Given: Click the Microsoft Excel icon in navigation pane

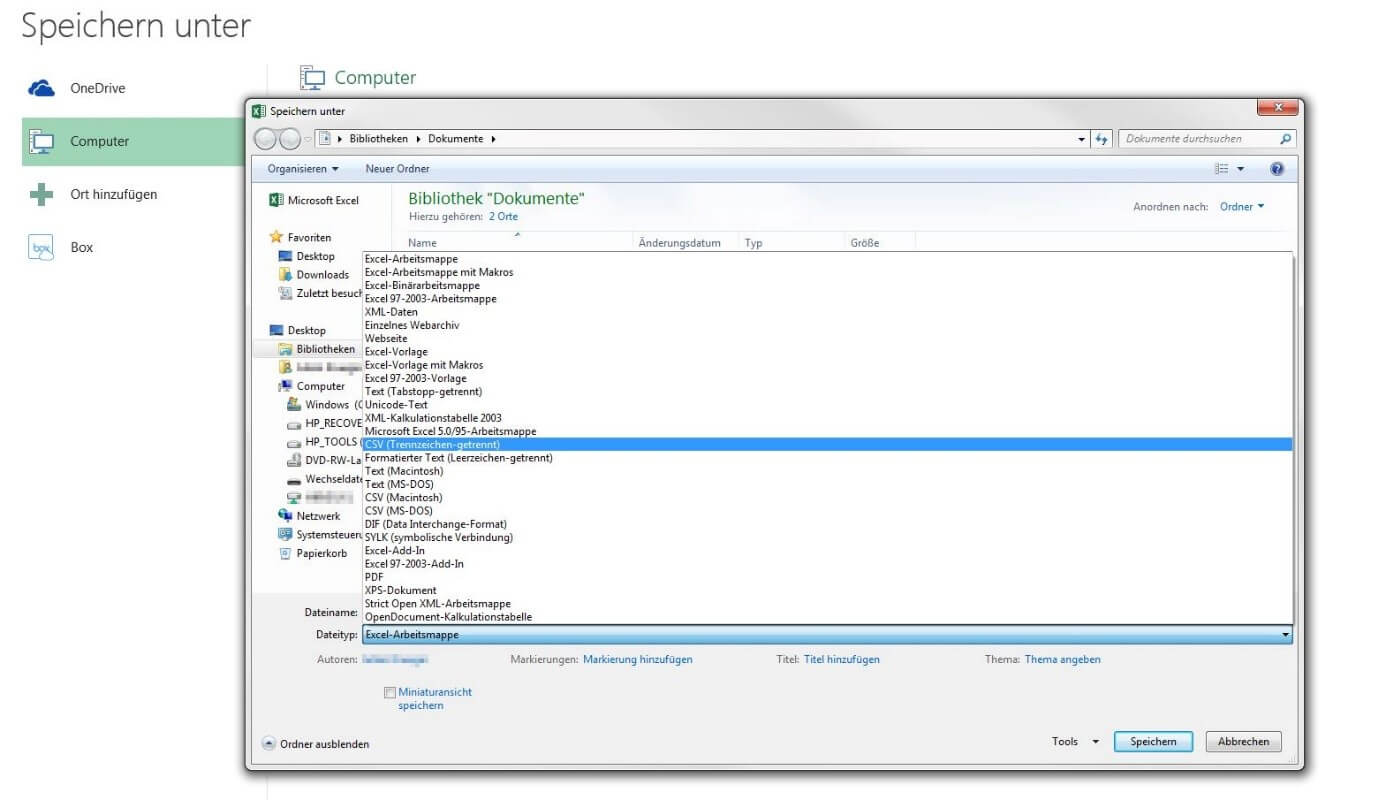Looking at the screenshot, I should coord(276,200).
